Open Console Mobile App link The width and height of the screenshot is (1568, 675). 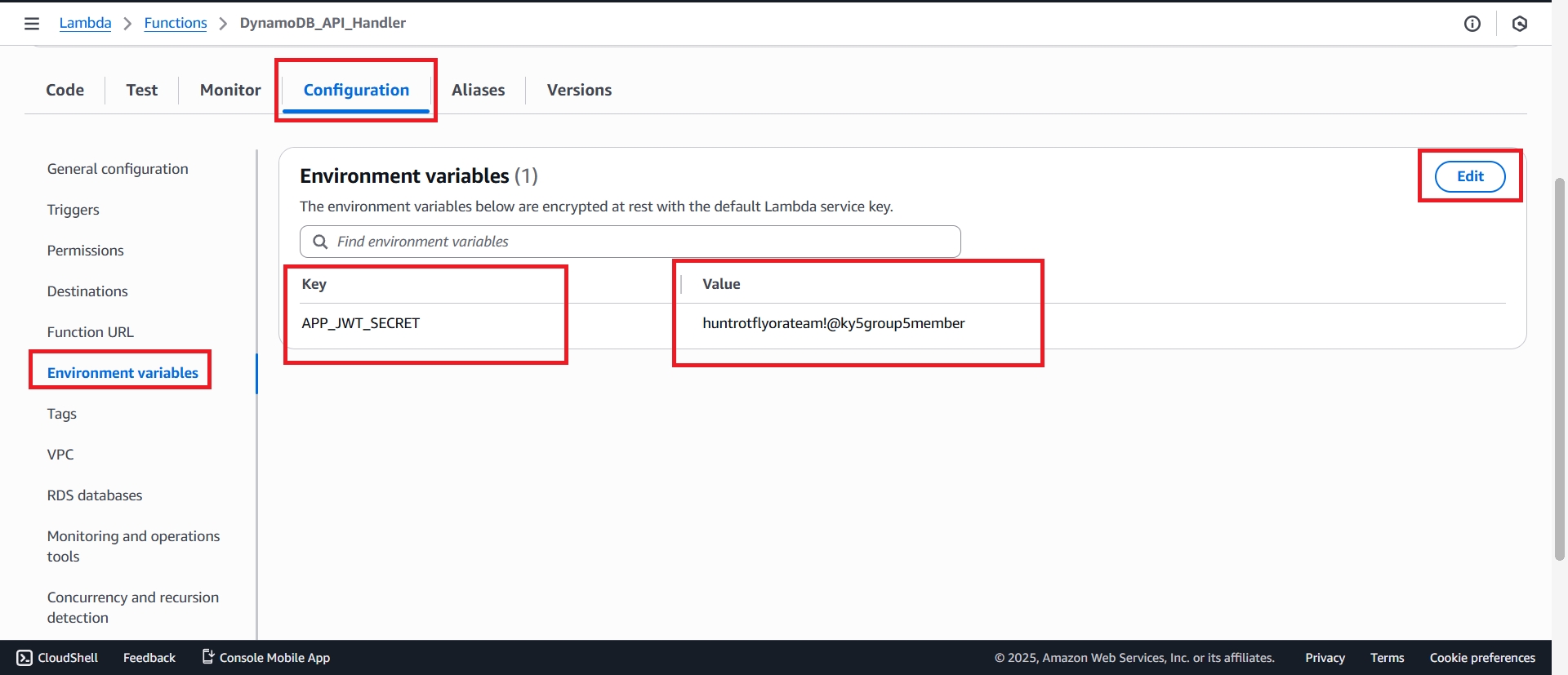tap(266, 658)
